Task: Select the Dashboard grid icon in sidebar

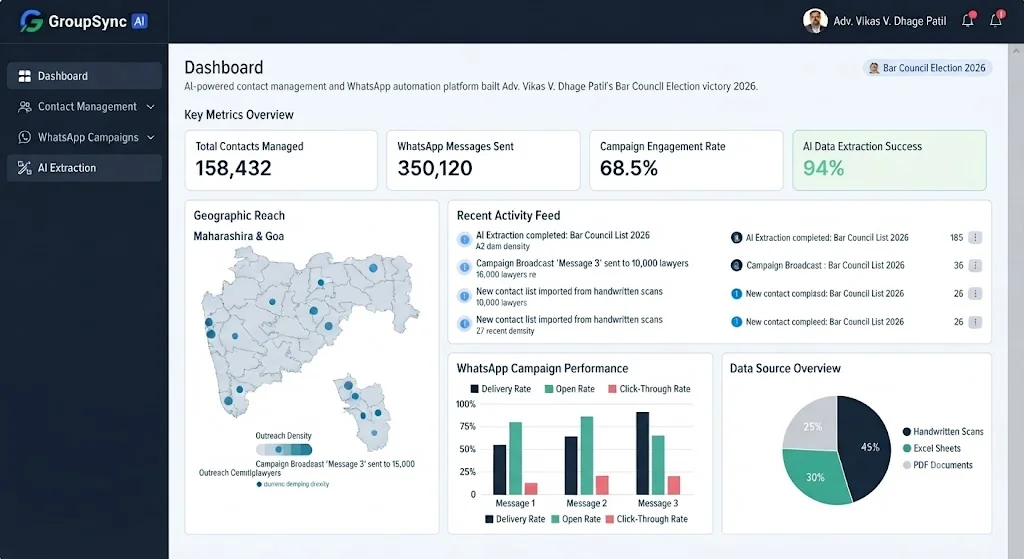Action: [x=25, y=76]
